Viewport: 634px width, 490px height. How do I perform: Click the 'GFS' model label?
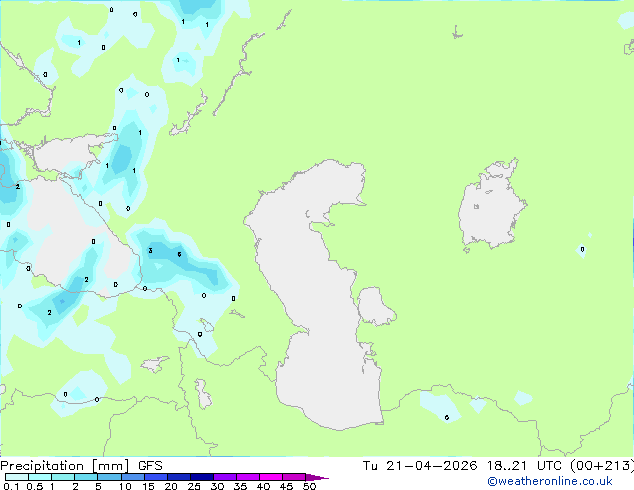pos(150,466)
